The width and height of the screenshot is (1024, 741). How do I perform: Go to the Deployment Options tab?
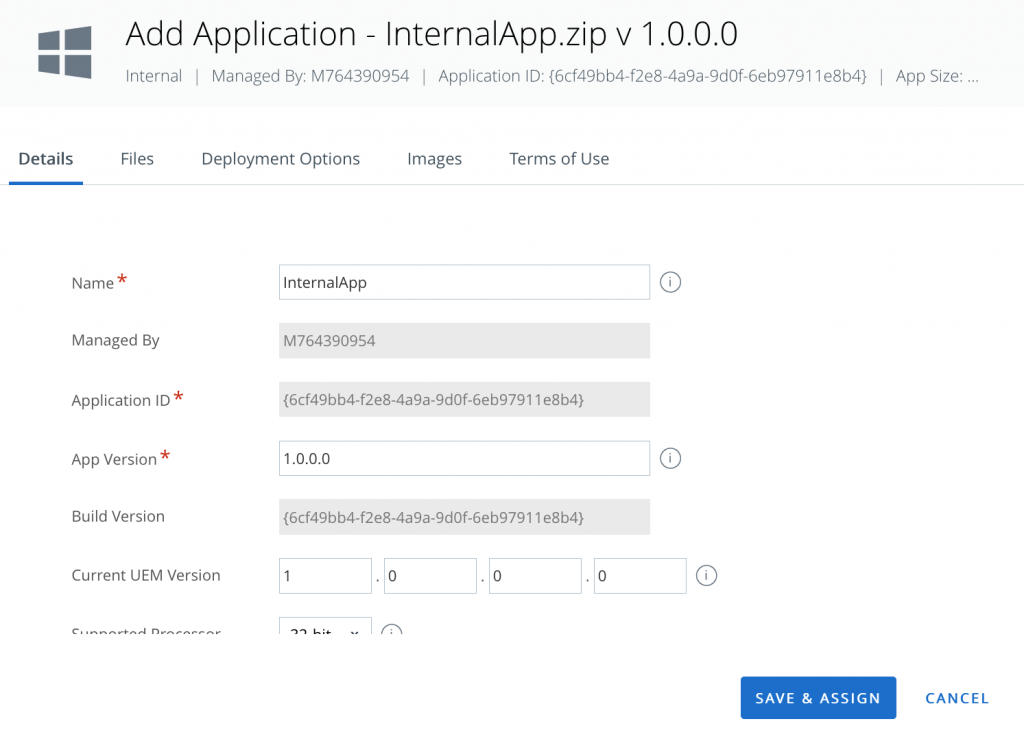tap(280, 159)
